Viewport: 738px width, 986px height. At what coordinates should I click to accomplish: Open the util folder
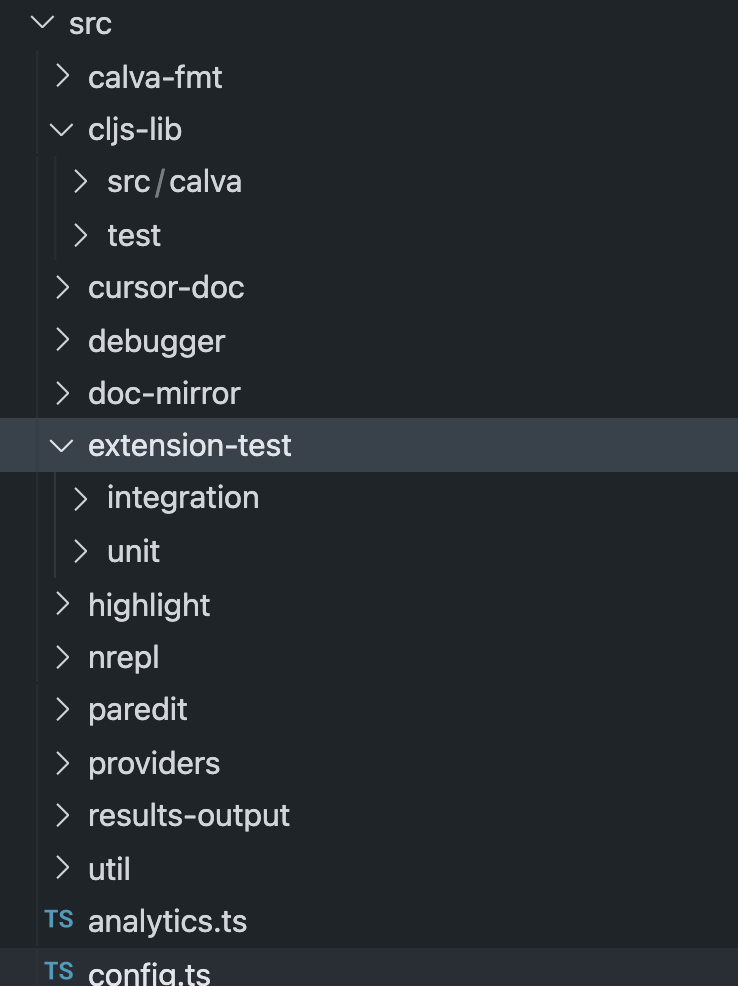(108, 869)
